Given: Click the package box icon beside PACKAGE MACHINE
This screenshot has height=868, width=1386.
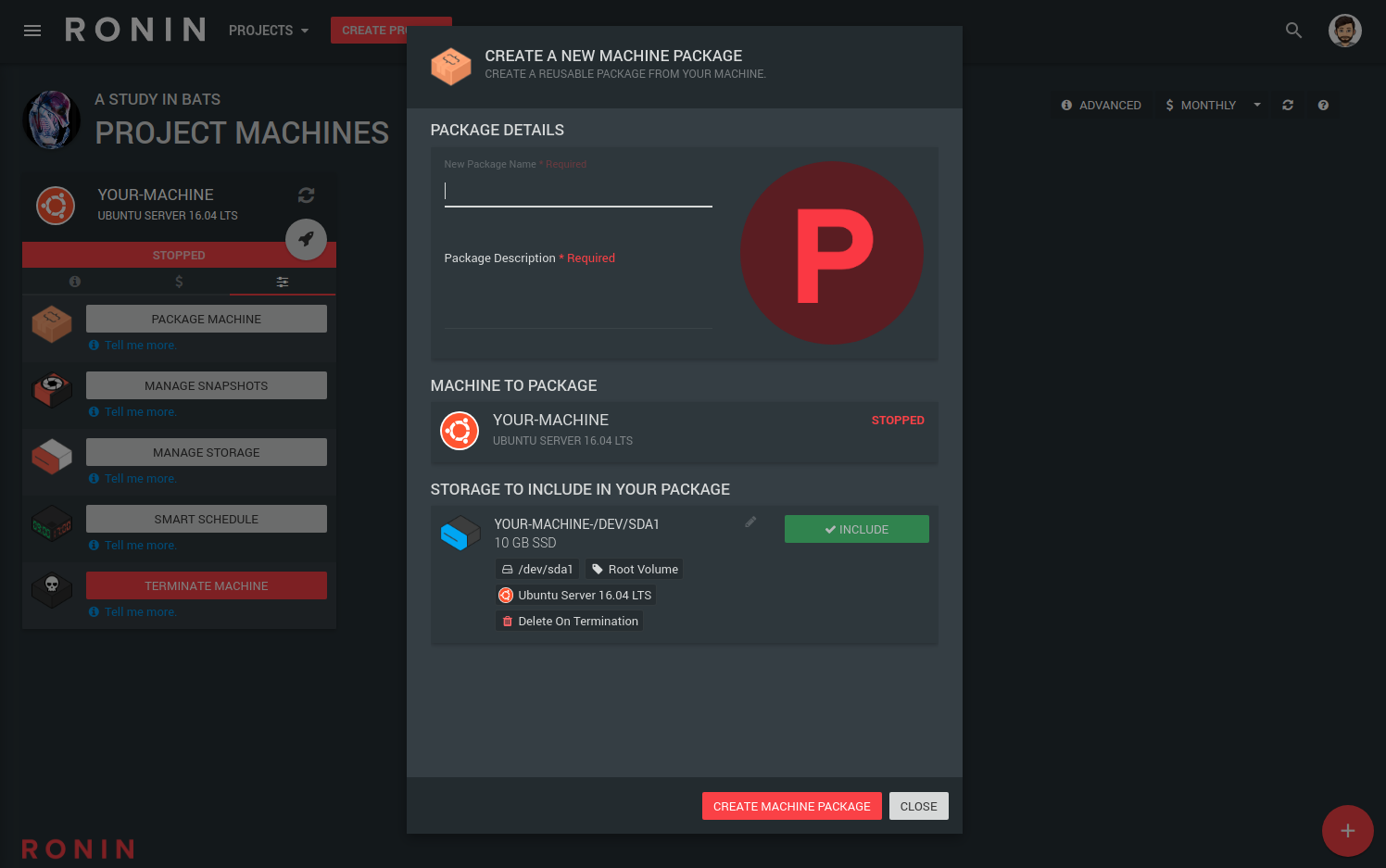Looking at the screenshot, I should [x=52, y=324].
